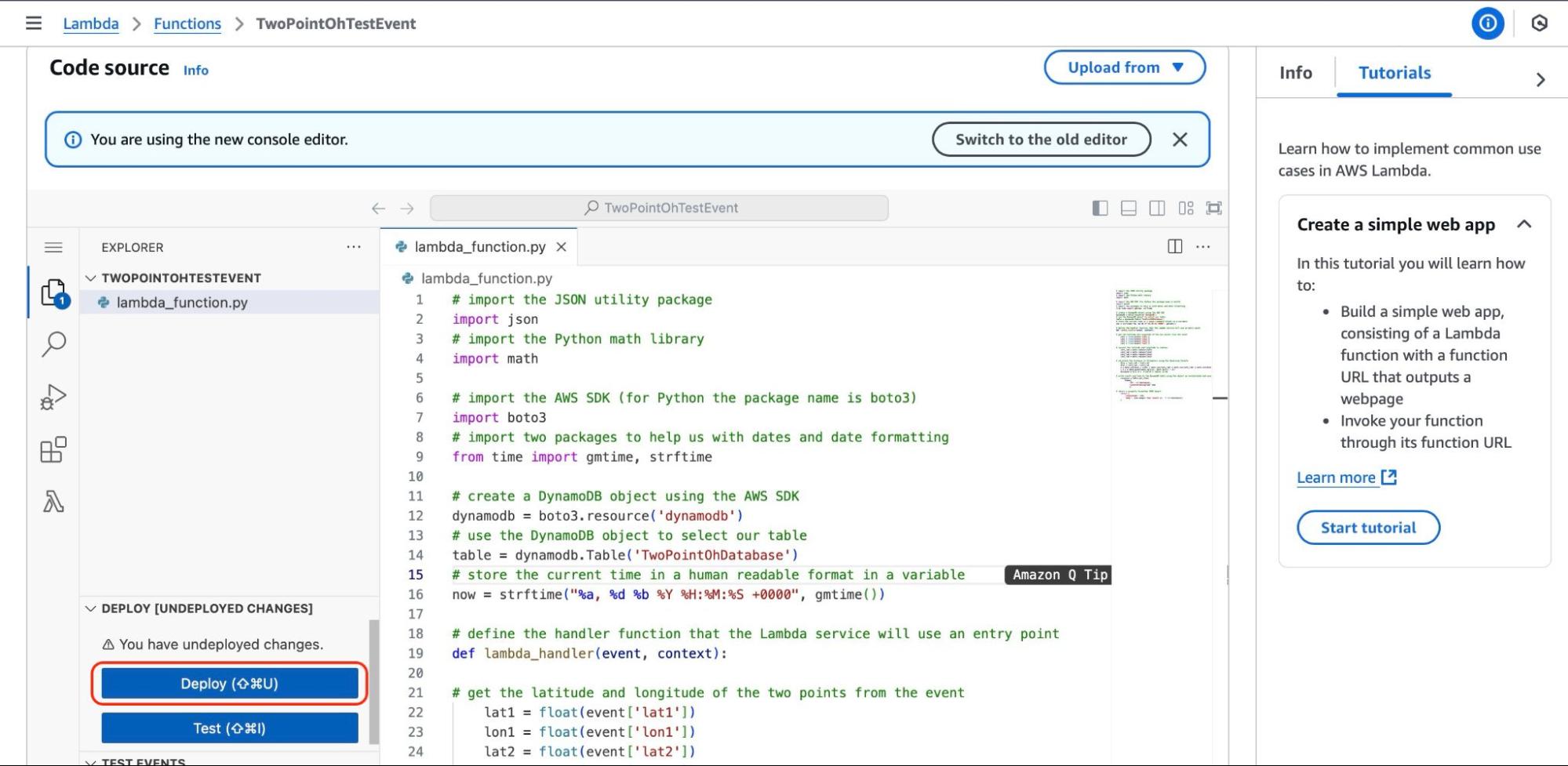1568x766 pixels.
Task: Switch to the Info tab
Action: [x=1296, y=73]
